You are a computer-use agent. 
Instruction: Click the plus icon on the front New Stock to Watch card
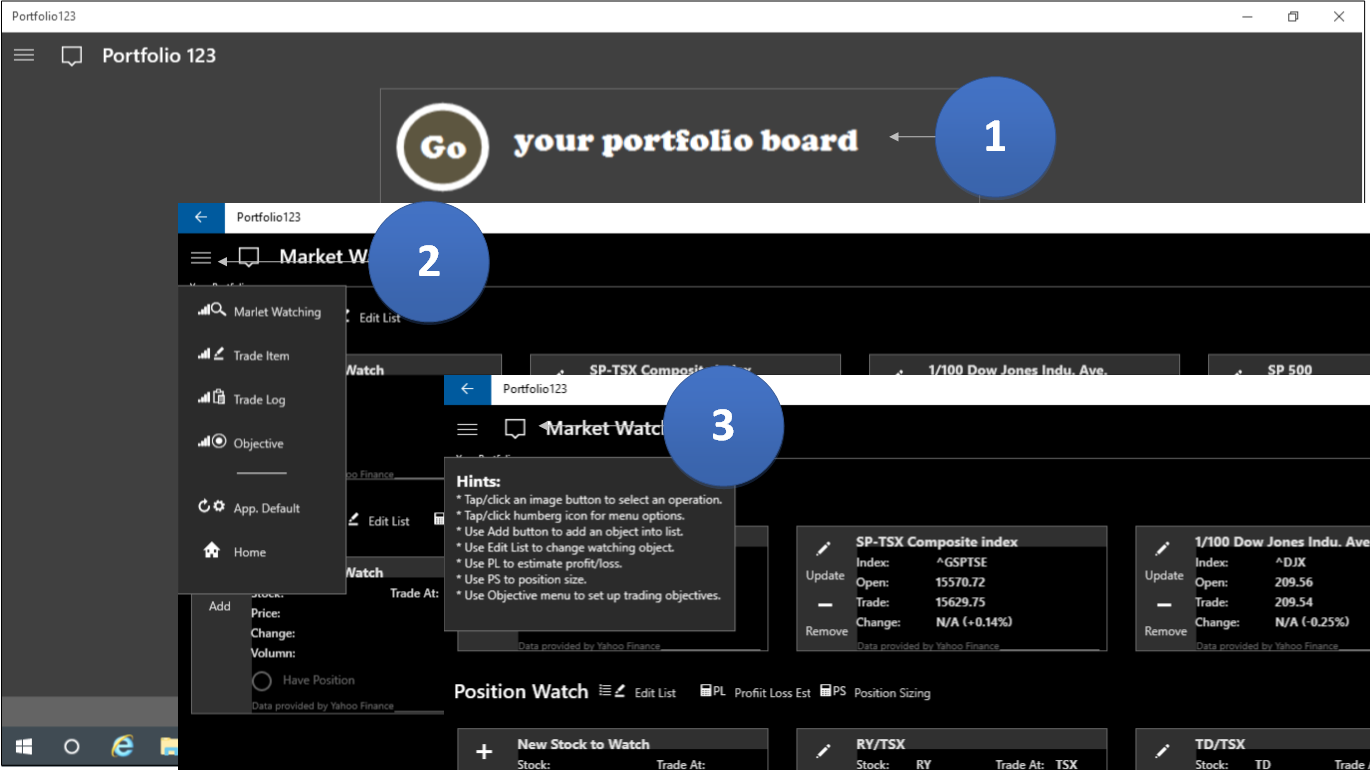(485, 752)
